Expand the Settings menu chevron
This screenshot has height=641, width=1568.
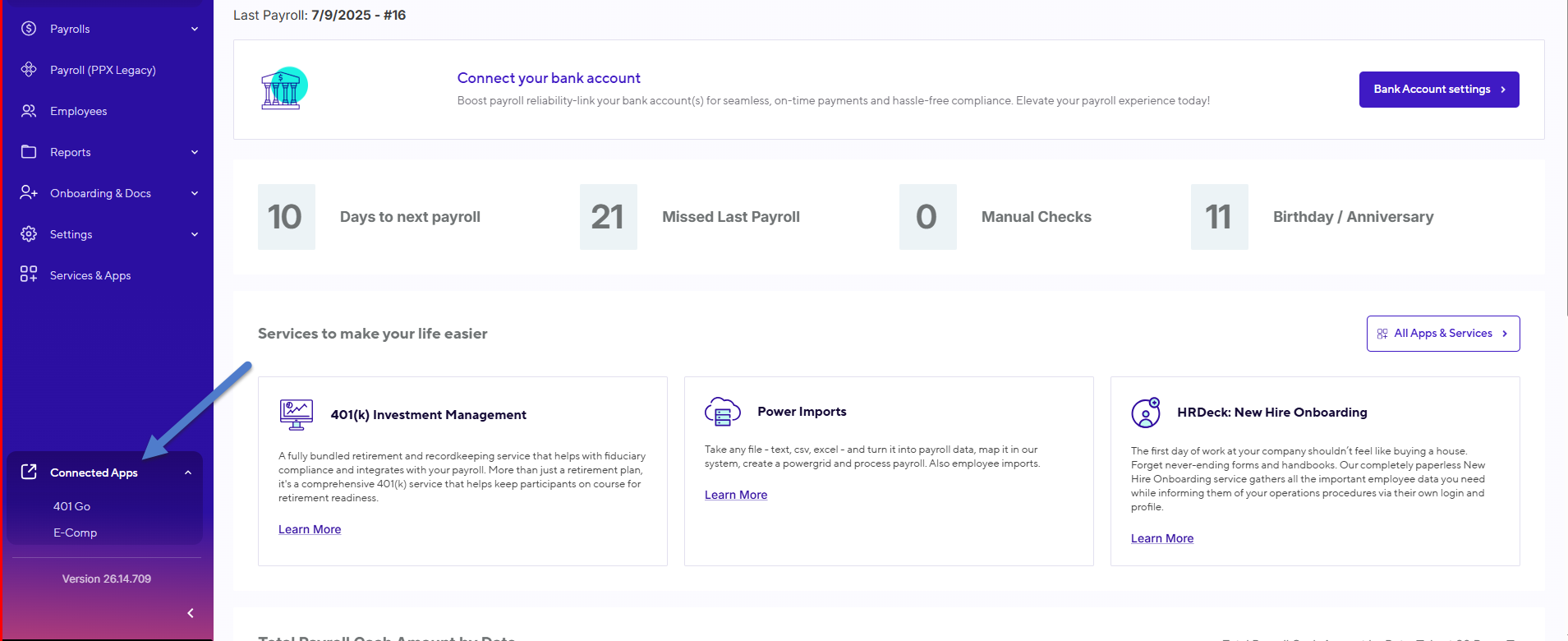pos(195,234)
